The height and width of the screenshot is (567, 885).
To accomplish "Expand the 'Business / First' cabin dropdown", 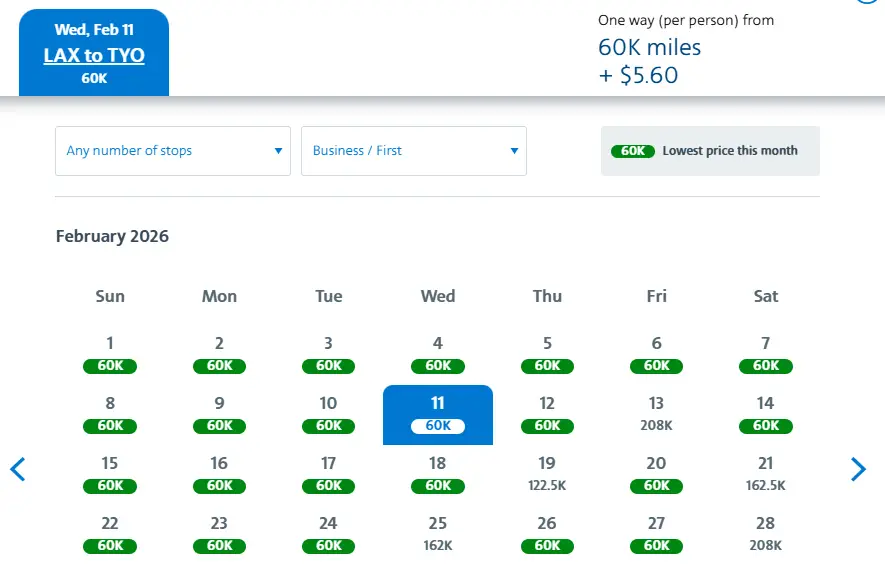I will click(x=413, y=151).
